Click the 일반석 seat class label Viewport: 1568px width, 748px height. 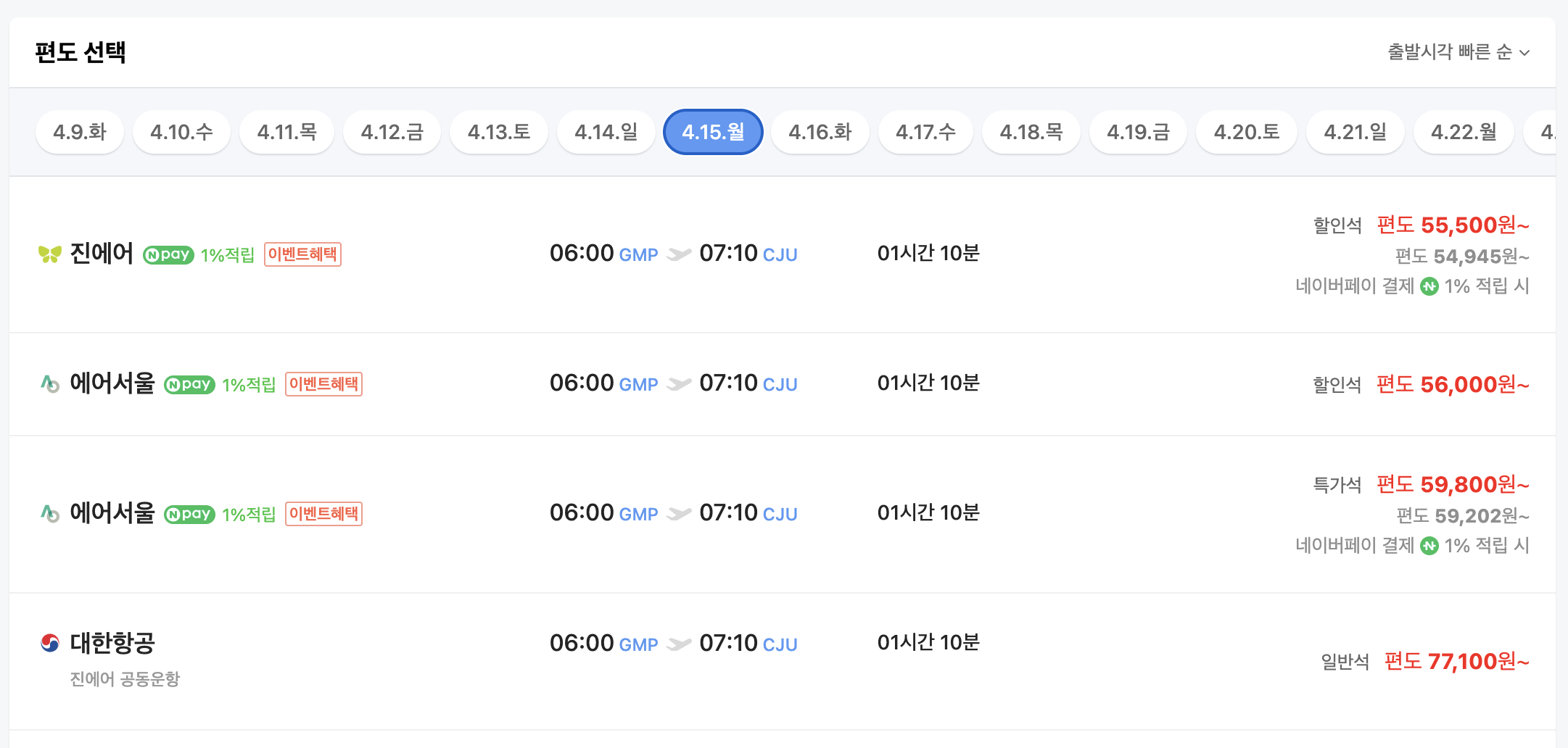[1345, 662]
